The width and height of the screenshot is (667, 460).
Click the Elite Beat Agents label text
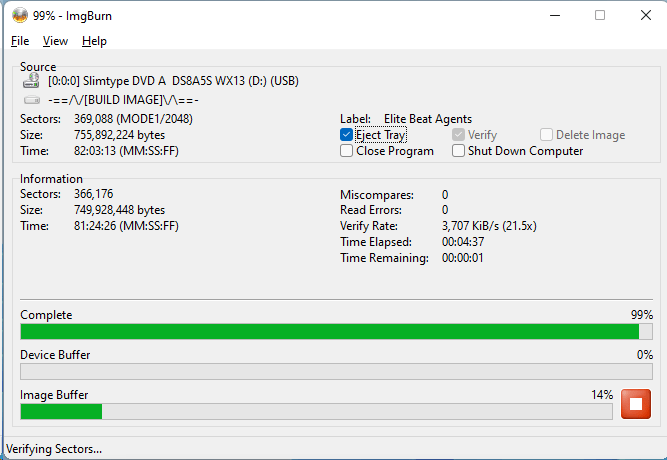click(x=427, y=119)
